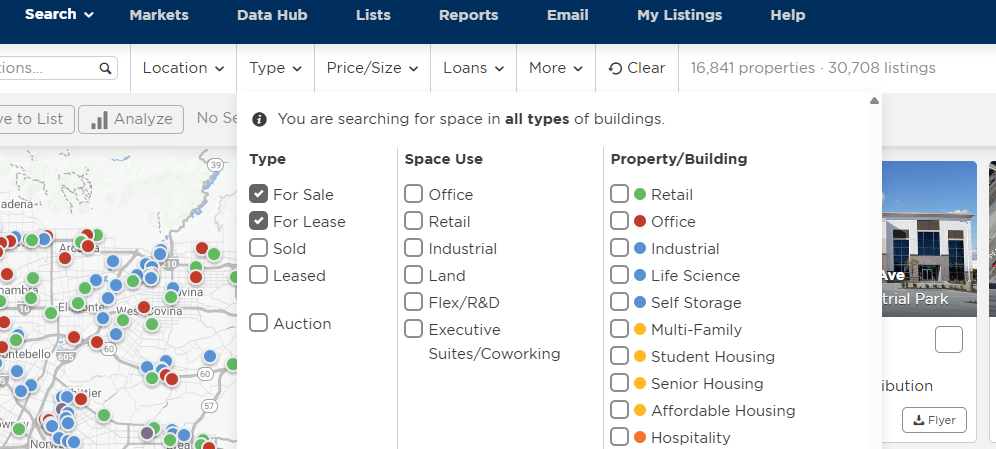Screen dimensions: 996x449
Task: Click the Save to List button
Action: tap(37, 119)
